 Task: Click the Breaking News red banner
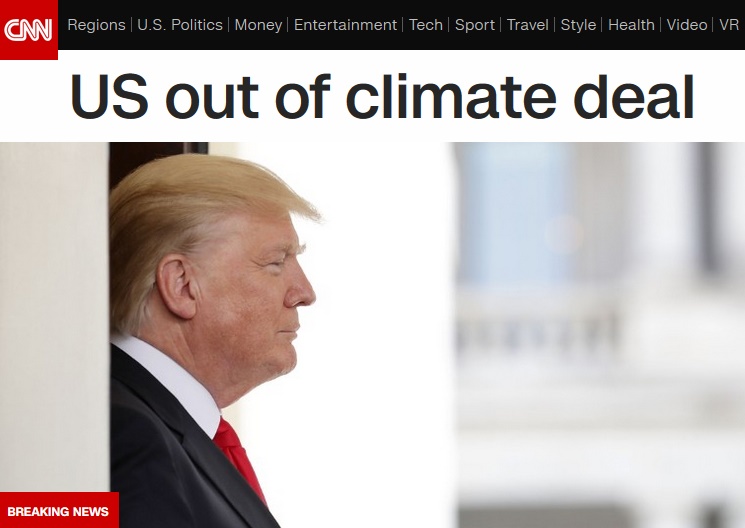click(59, 510)
